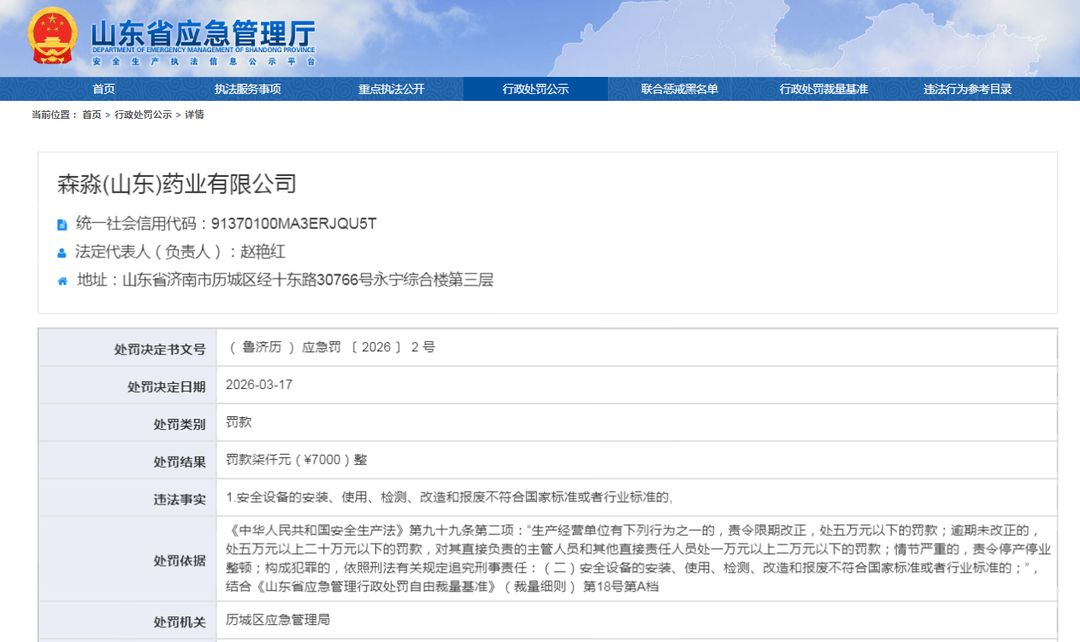Click the penalty document number value
1080x642 pixels.
tap(331, 347)
